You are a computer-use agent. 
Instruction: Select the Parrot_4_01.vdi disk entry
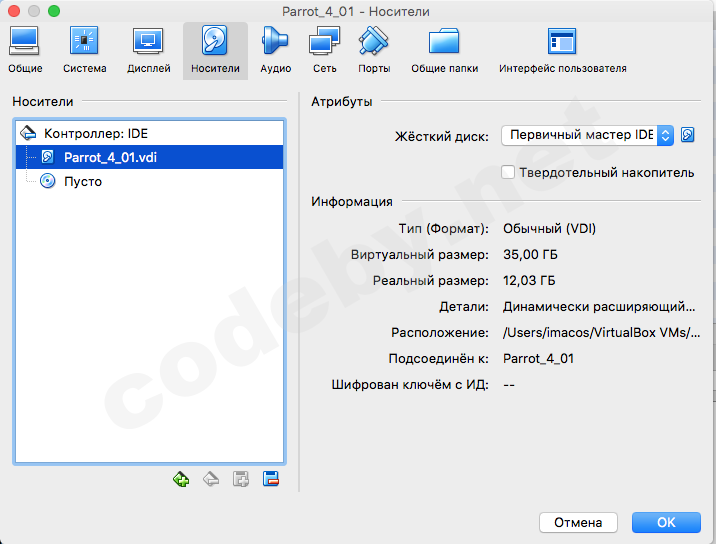(149, 157)
